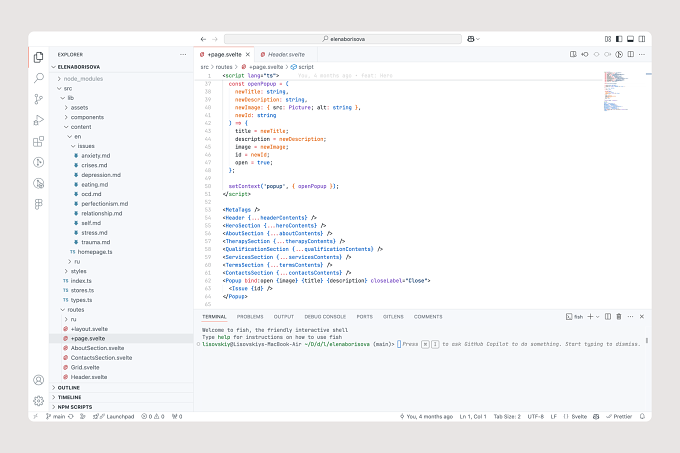Open homepage.ts file
The height and width of the screenshot is (453, 680).
click(x=121, y=252)
